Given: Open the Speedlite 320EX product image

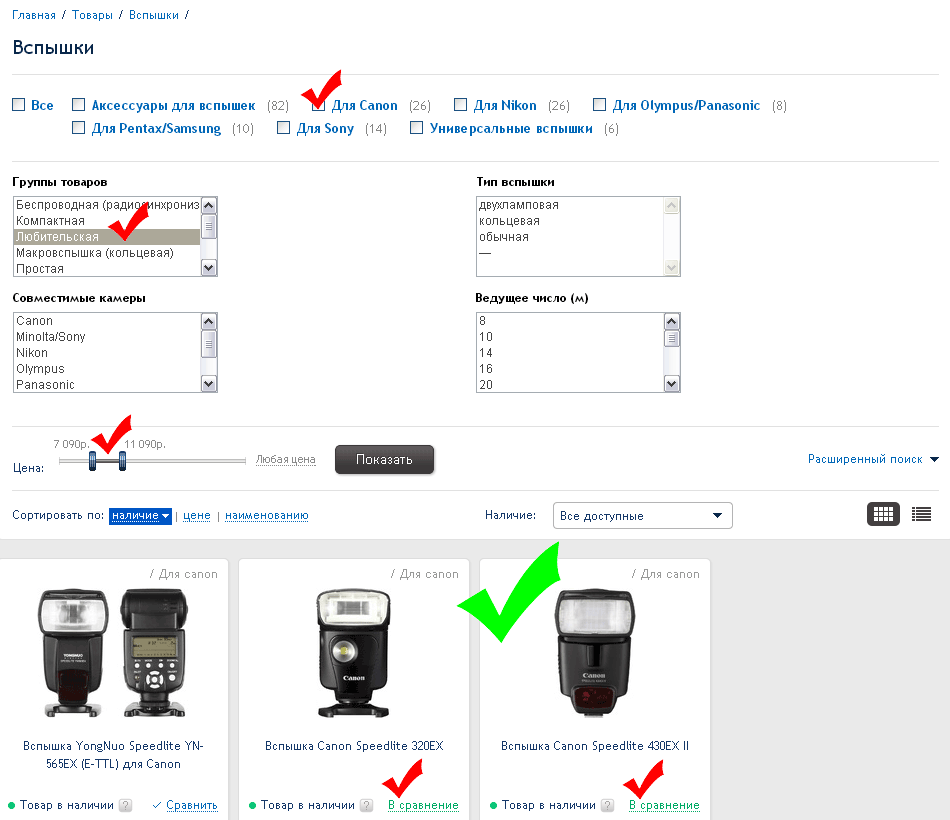Looking at the screenshot, I should [354, 653].
